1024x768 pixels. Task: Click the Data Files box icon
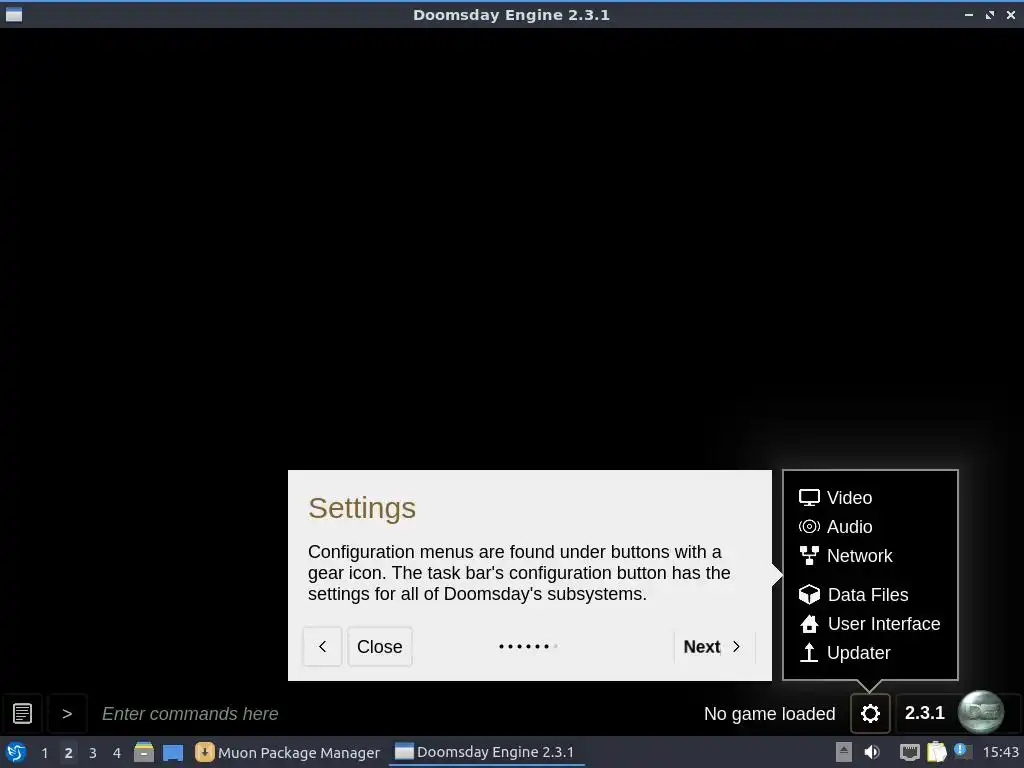(809, 594)
